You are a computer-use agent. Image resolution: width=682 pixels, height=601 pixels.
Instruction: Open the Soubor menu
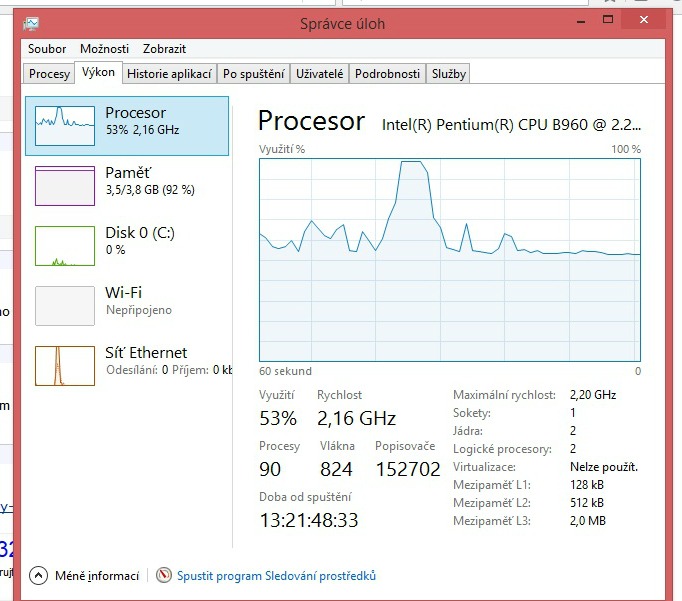coord(47,49)
